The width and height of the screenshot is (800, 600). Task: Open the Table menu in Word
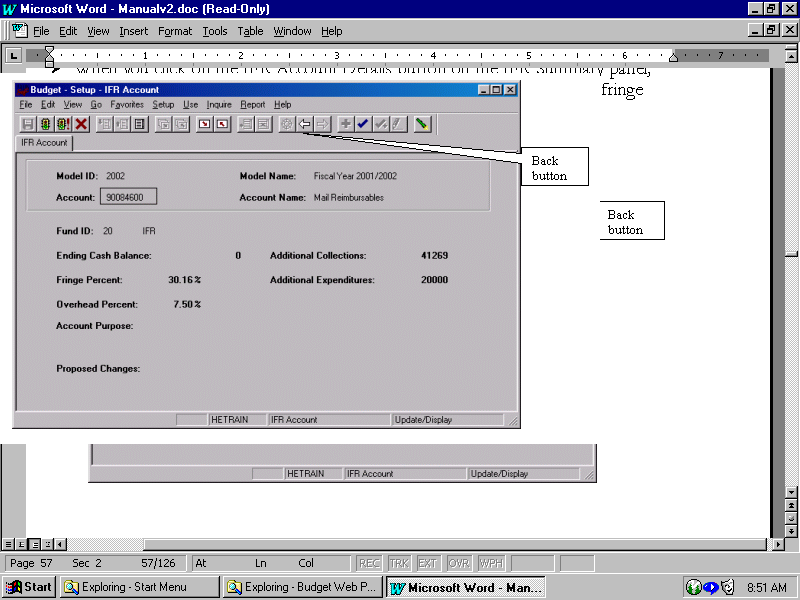coord(250,31)
